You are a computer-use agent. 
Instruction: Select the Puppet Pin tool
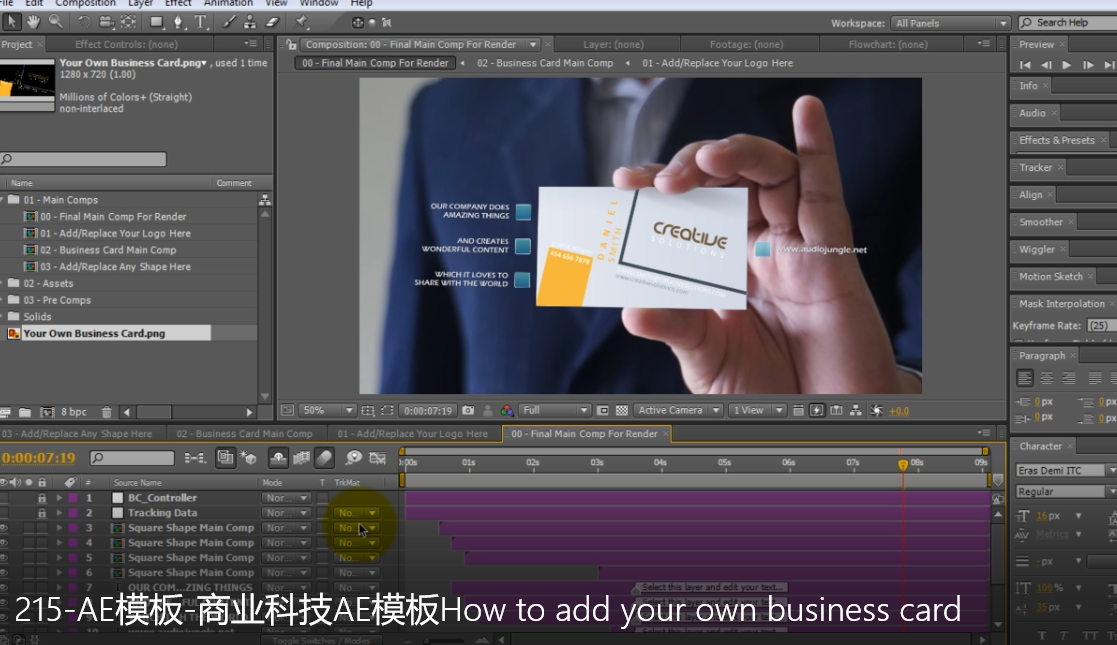(x=302, y=22)
